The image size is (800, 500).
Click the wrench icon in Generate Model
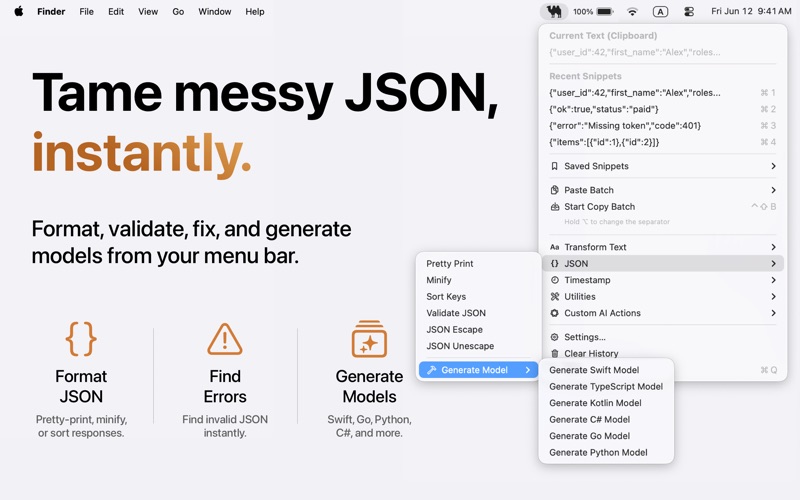coord(431,370)
